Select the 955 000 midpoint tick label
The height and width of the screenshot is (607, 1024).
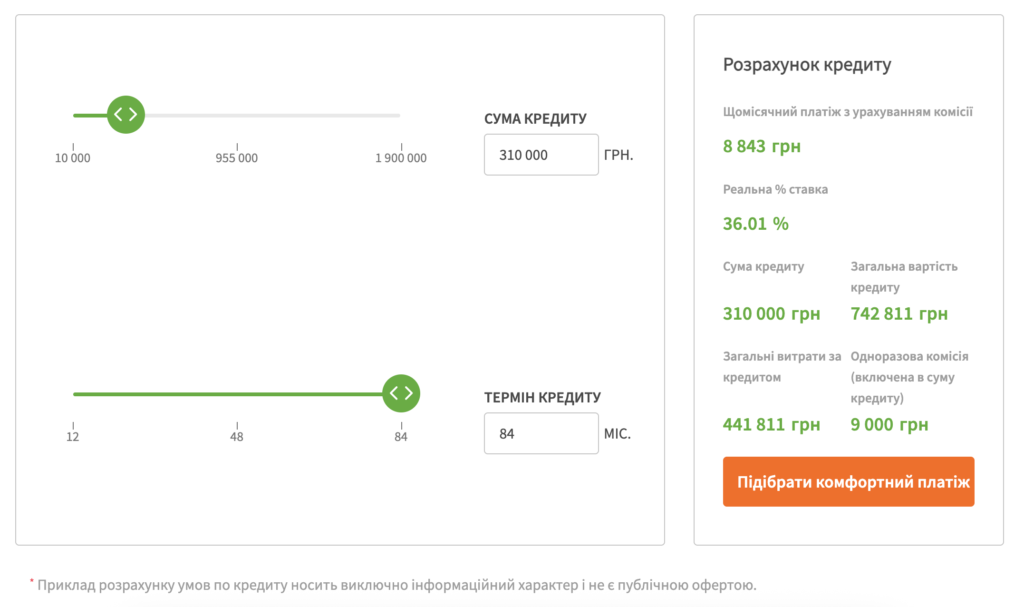tap(237, 158)
